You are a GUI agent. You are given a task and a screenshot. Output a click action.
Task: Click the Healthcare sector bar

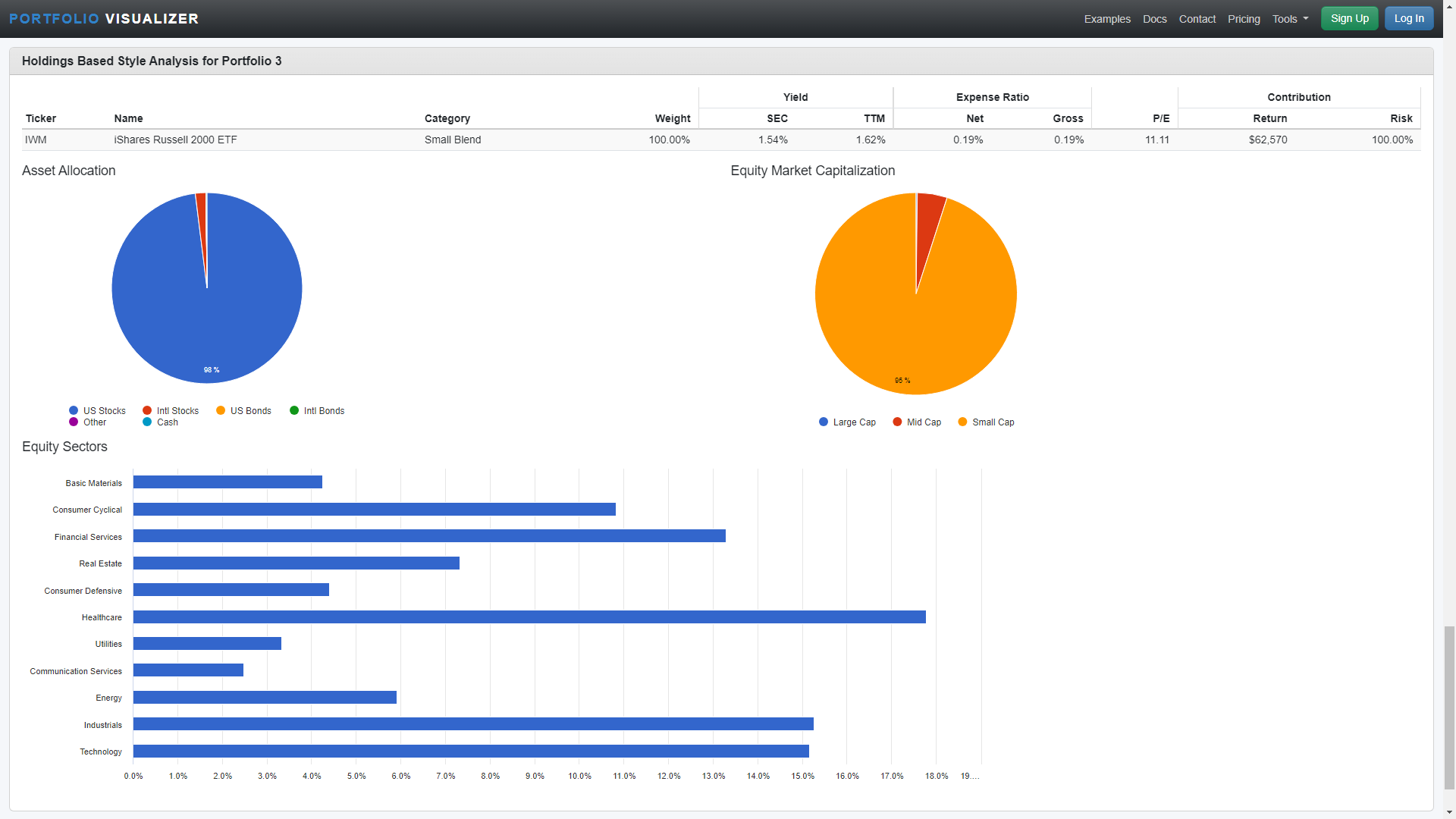pos(529,617)
